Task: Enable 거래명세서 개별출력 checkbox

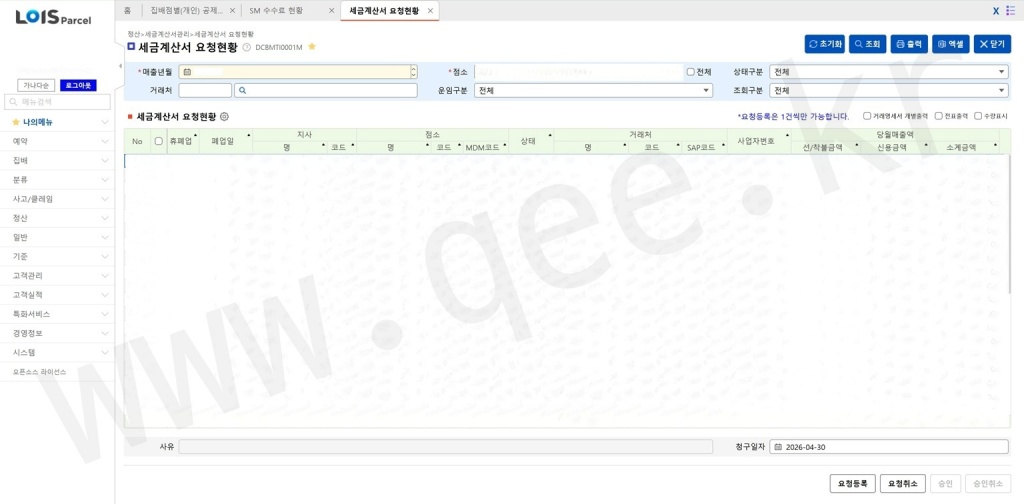Action: [867, 116]
